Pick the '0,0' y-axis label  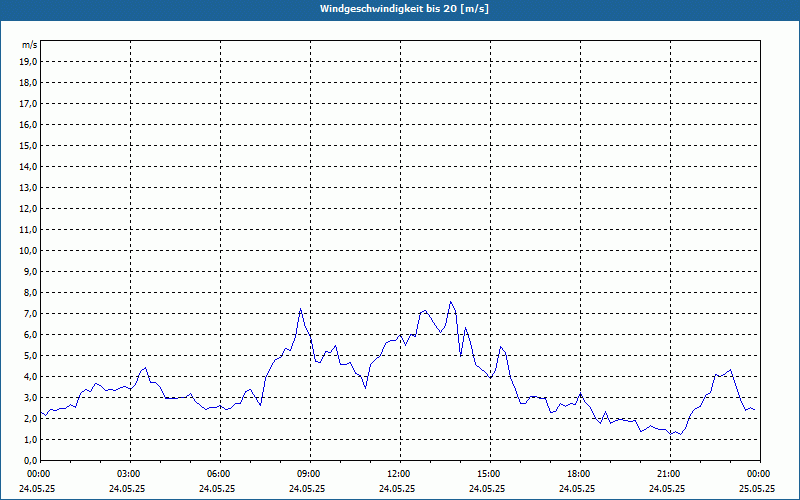point(30,461)
